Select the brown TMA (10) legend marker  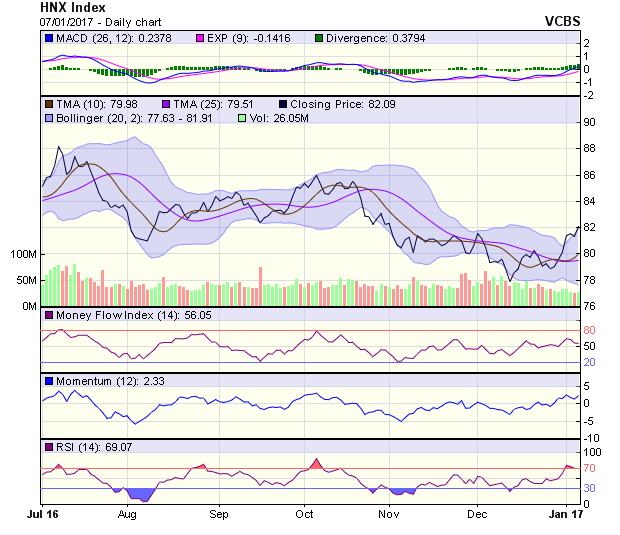coord(49,103)
